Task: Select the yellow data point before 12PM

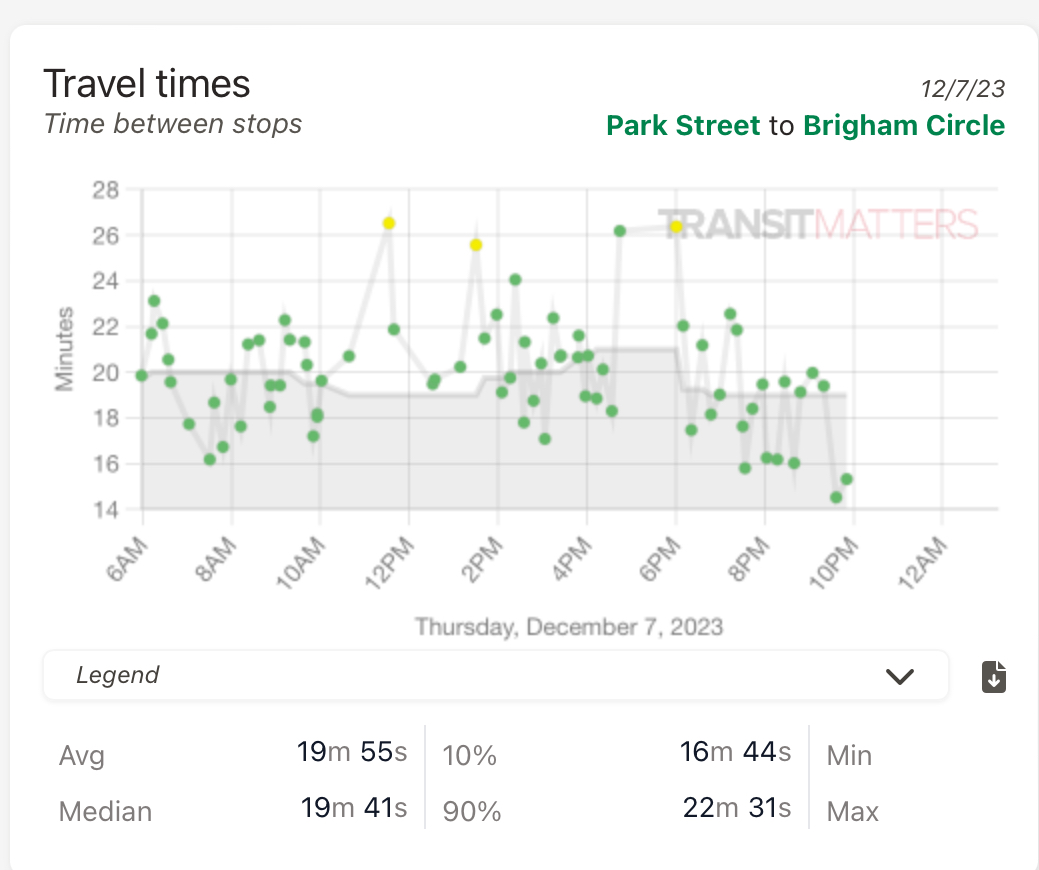Action: [389, 223]
